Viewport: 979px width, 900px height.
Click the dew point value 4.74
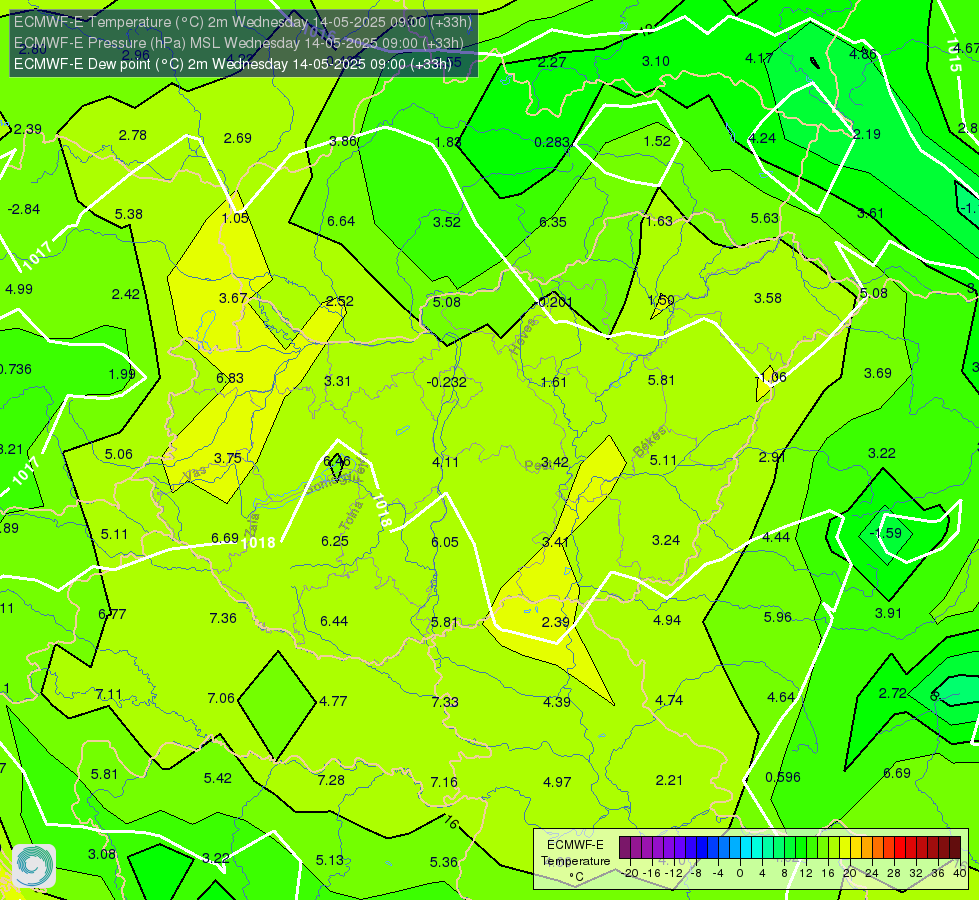point(669,700)
